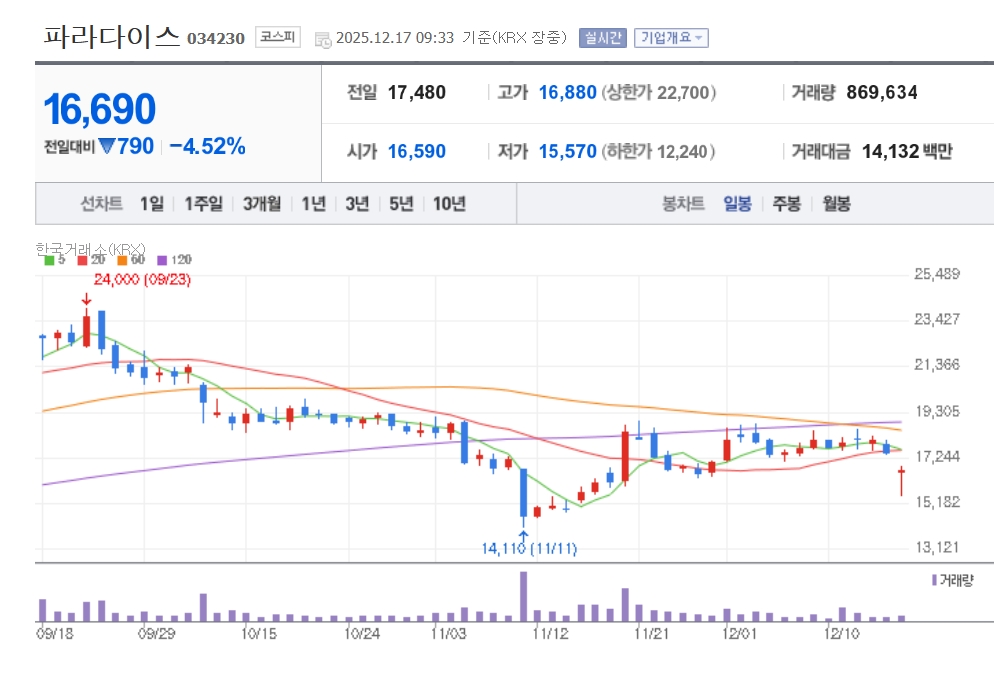Select the 10년 line chart period

(449, 204)
